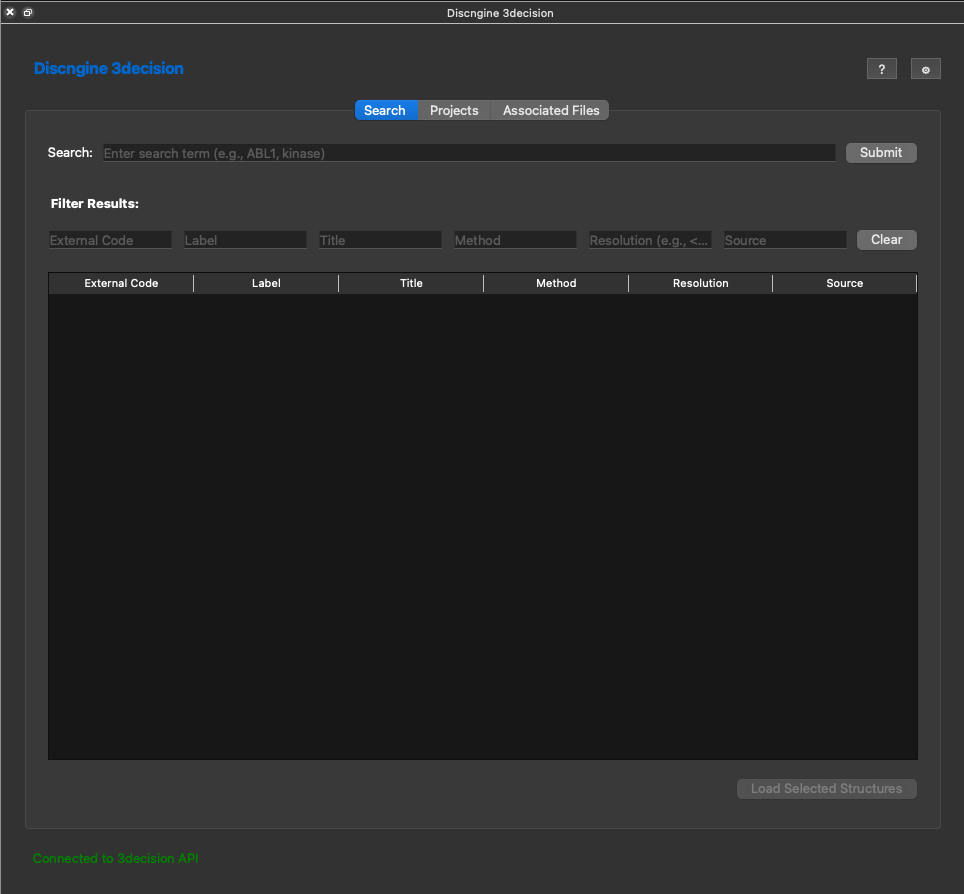Viewport: 964px width, 894px height.
Task: Switch to the Projects tab
Action: [x=454, y=110]
